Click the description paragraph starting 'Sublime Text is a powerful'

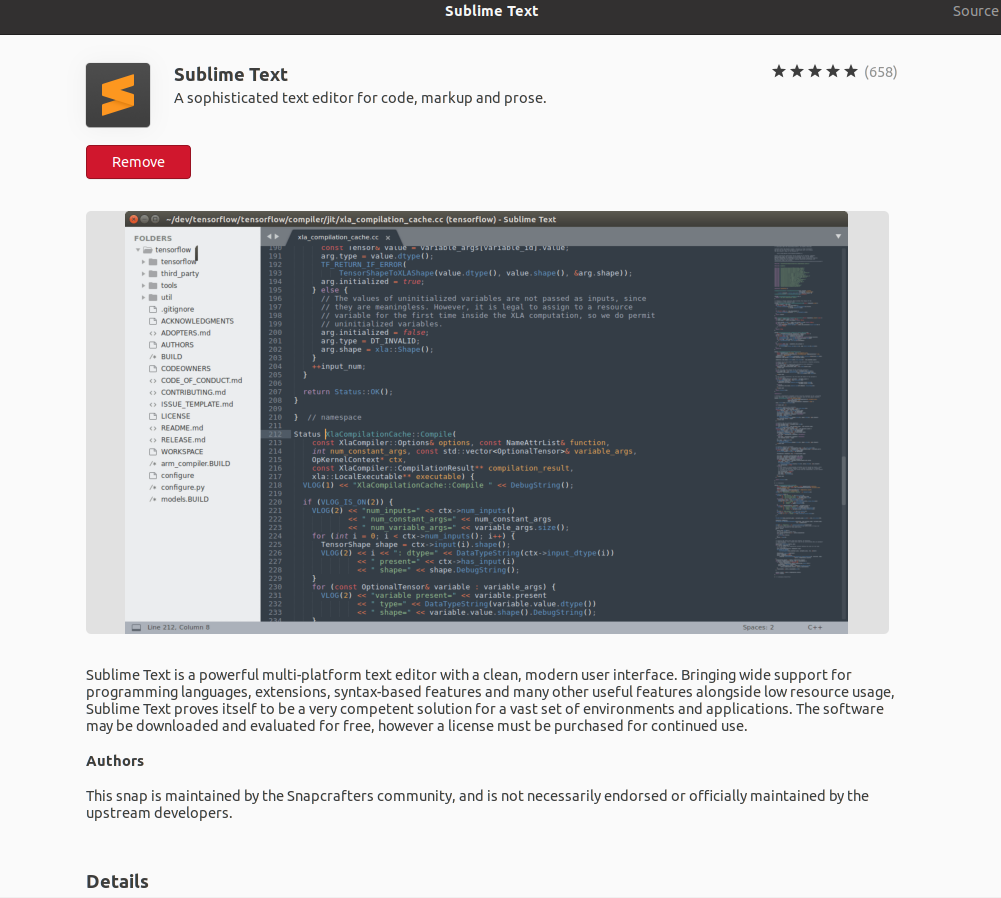[x=490, y=700]
